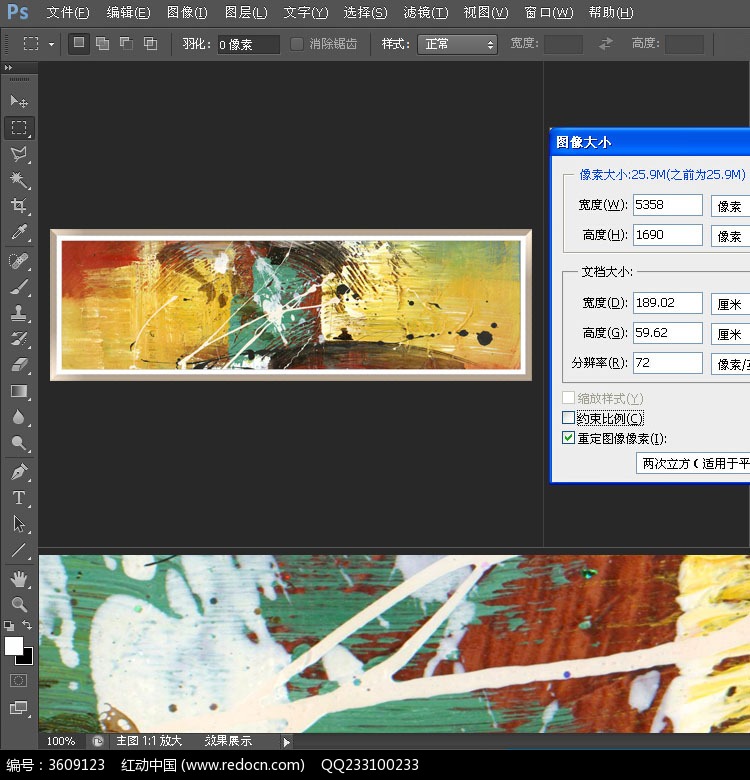750x780 pixels.
Task: Select the Rectangular Marquee tool in toolbox
Action: (x=19, y=128)
